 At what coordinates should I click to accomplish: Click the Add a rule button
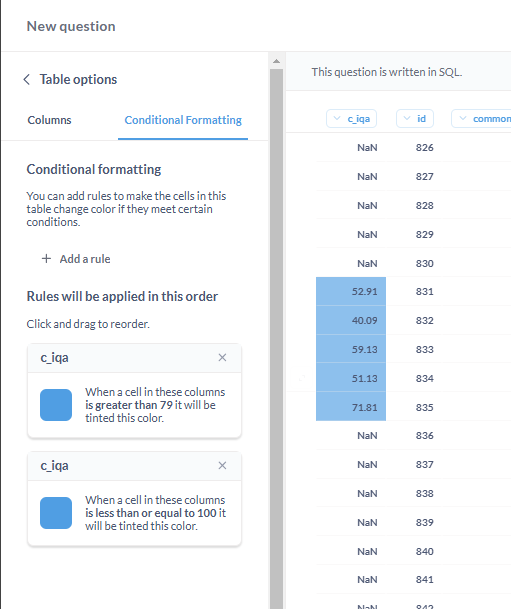(76, 259)
